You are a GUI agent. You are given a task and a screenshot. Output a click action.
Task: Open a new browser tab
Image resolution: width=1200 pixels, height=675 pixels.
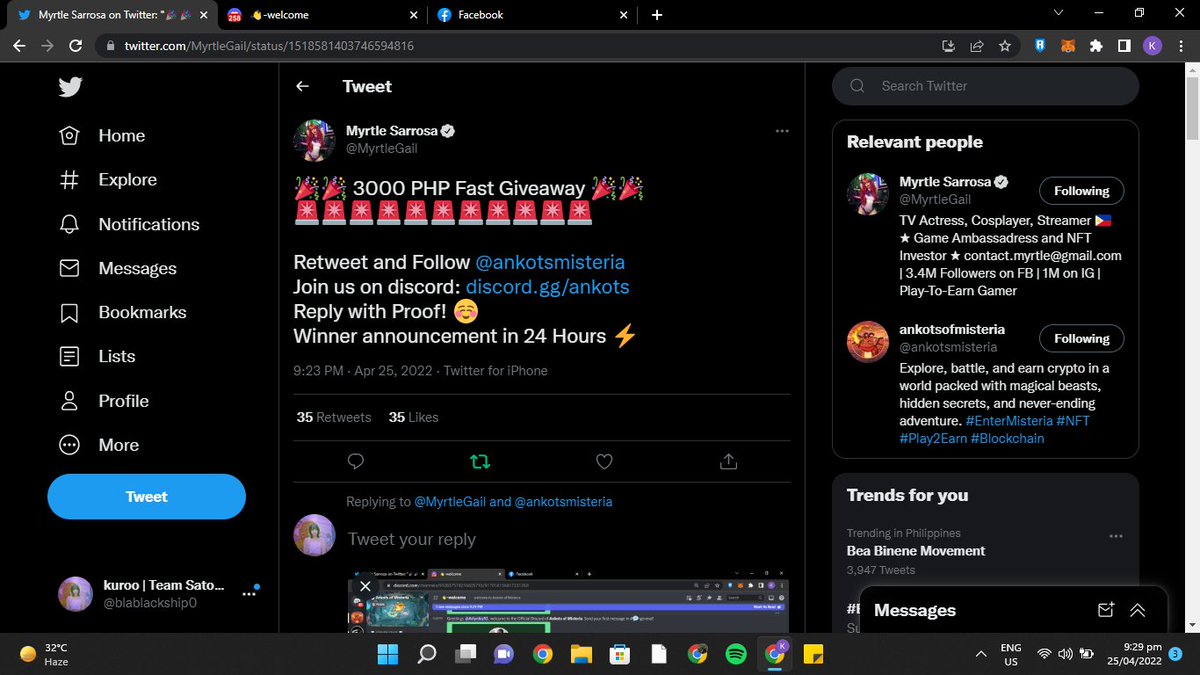coord(656,15)
